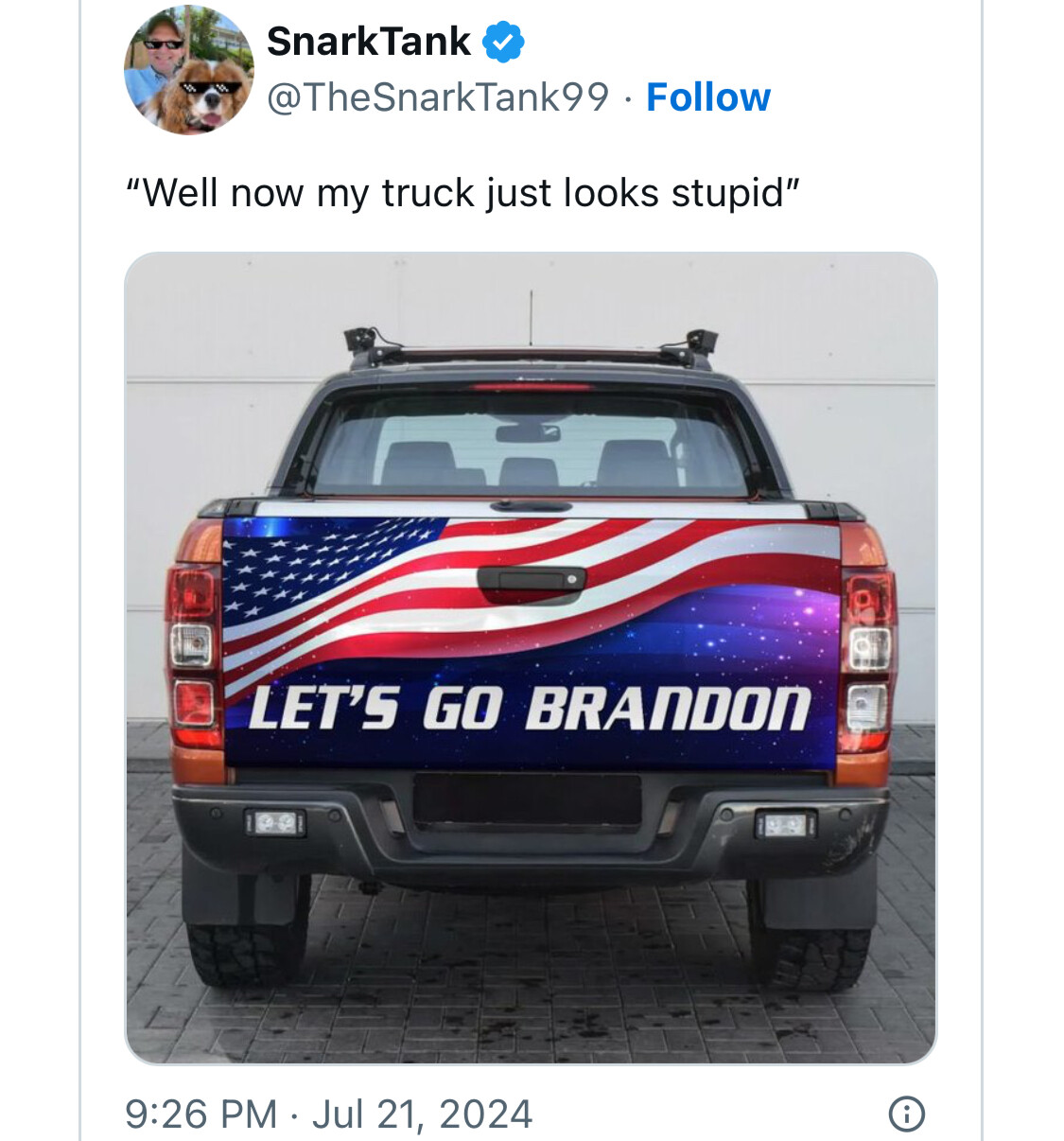The width and height of the screenshot is (1064, 1141).
Task: Open the 9:26 PM tweet timestamp
Action: [201, 1114]
